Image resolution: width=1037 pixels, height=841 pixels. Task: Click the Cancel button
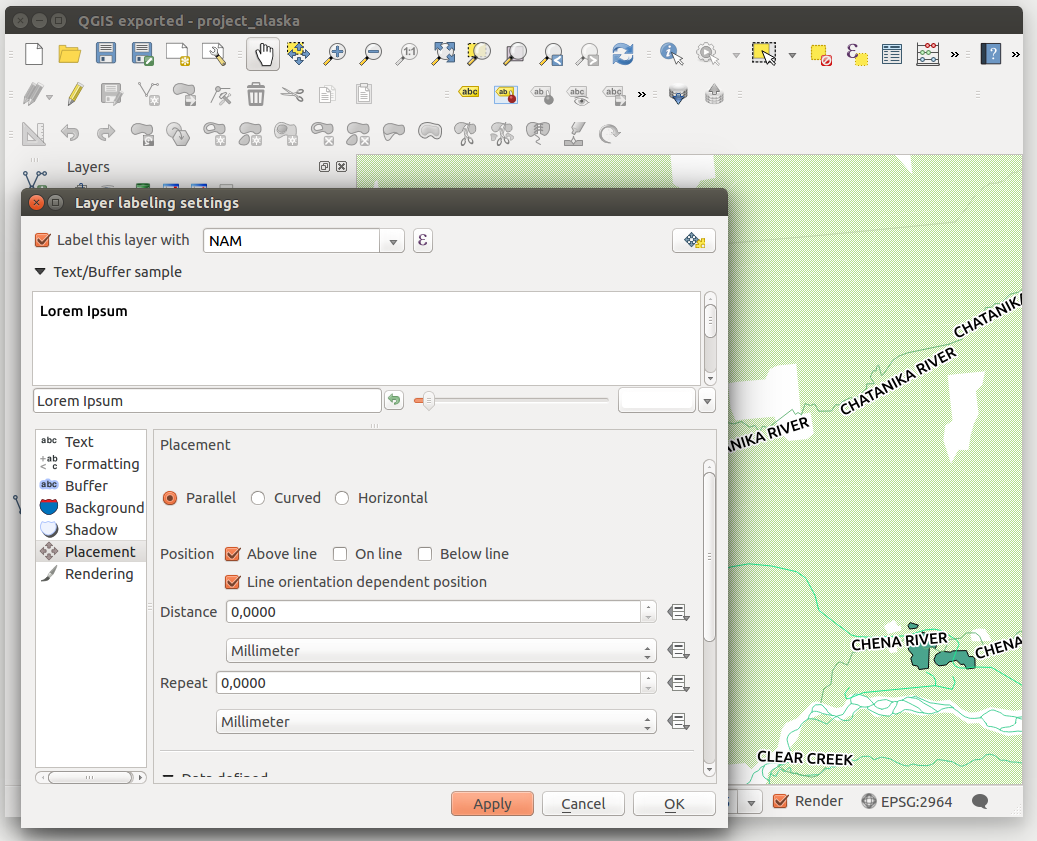pos(583,804)
